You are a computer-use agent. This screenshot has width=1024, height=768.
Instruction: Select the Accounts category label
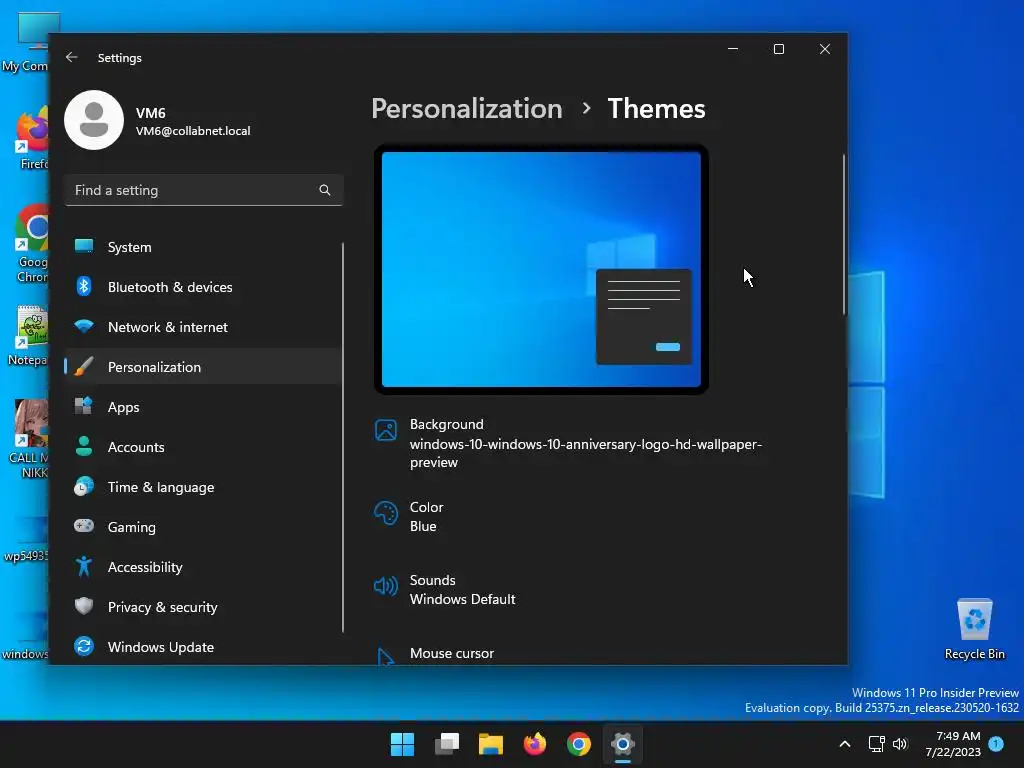[136, 447]
